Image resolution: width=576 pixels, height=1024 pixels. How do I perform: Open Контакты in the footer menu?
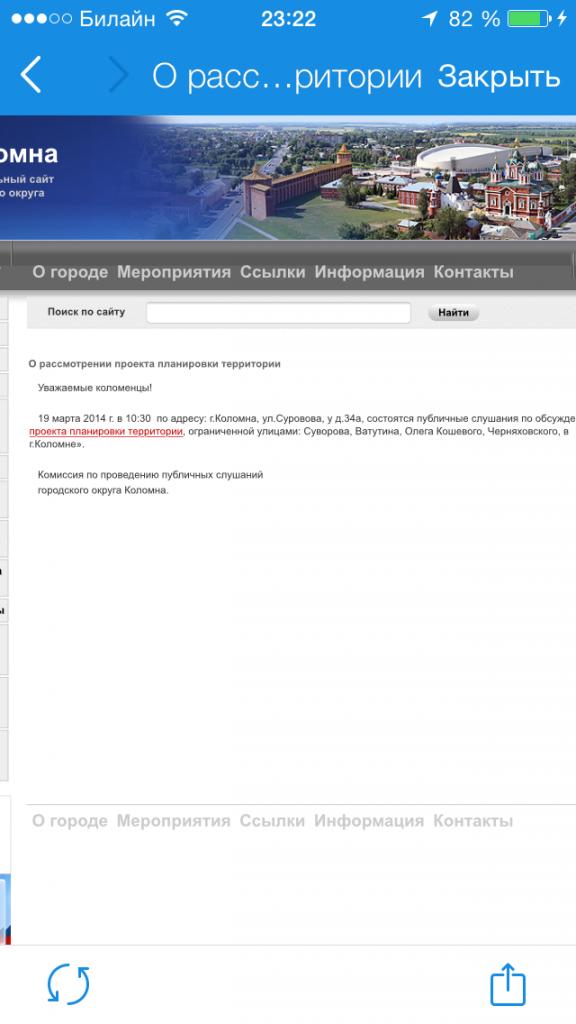473,821
